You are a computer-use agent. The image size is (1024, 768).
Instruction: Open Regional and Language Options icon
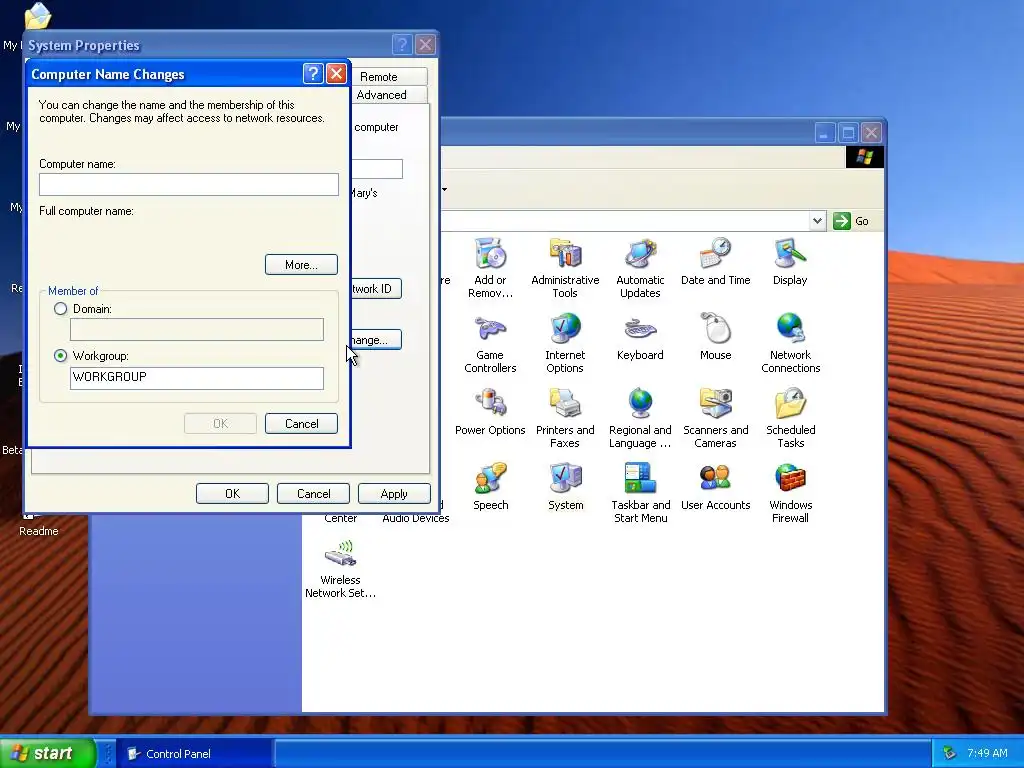640,418
